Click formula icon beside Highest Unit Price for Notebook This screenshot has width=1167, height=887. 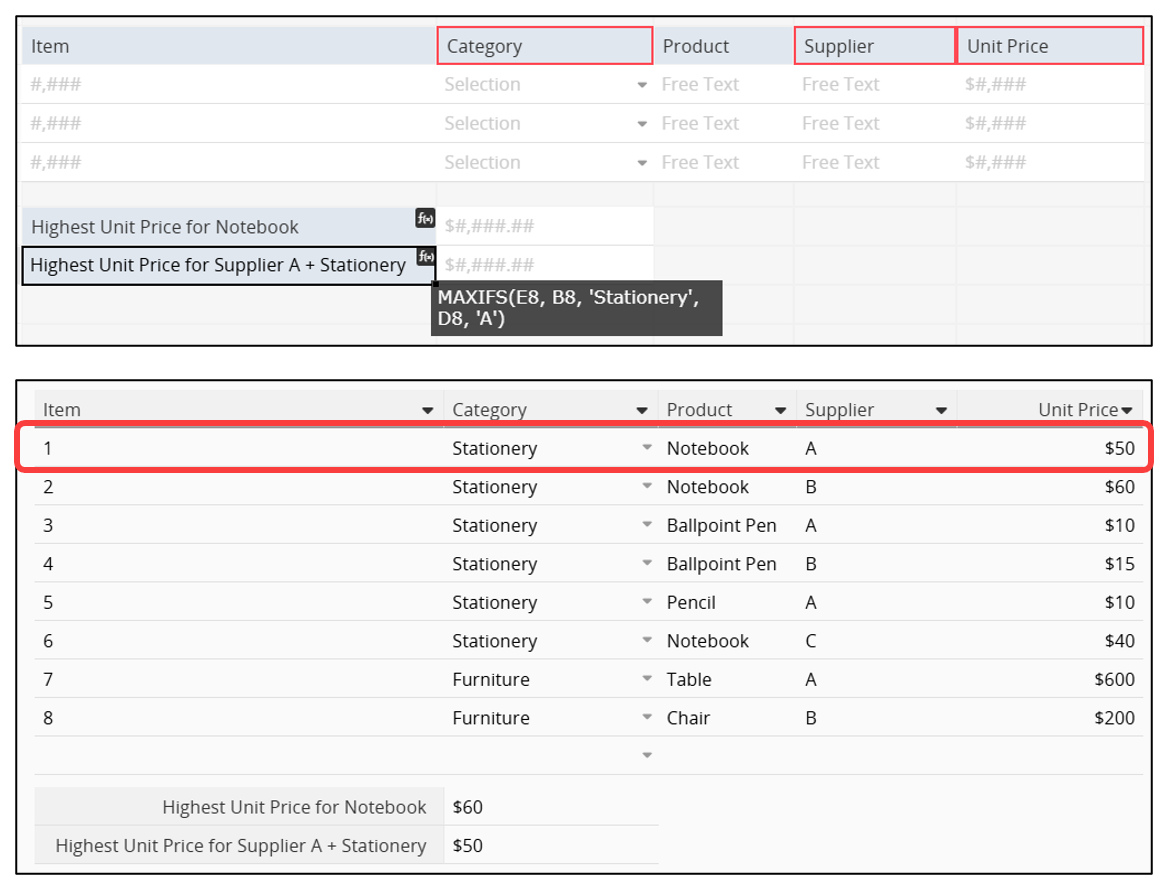(x=425, y=218)
